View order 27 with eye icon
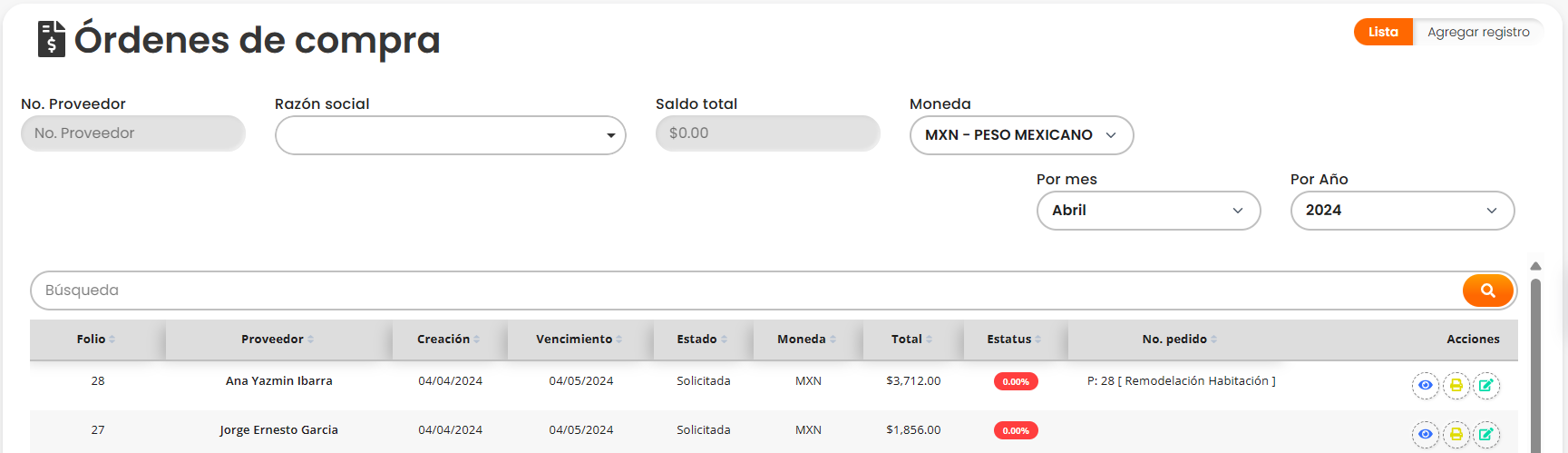 click(1426, 435)
